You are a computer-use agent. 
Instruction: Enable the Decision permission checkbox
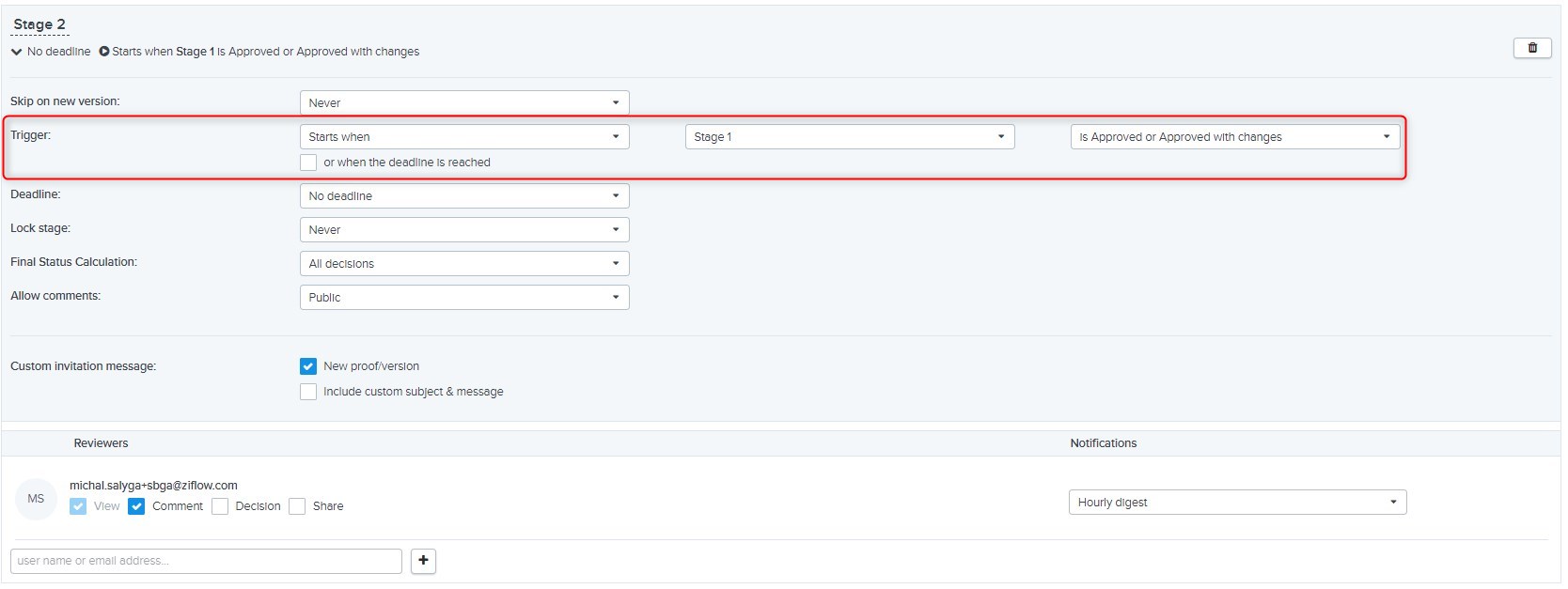[x=220, y=506]
